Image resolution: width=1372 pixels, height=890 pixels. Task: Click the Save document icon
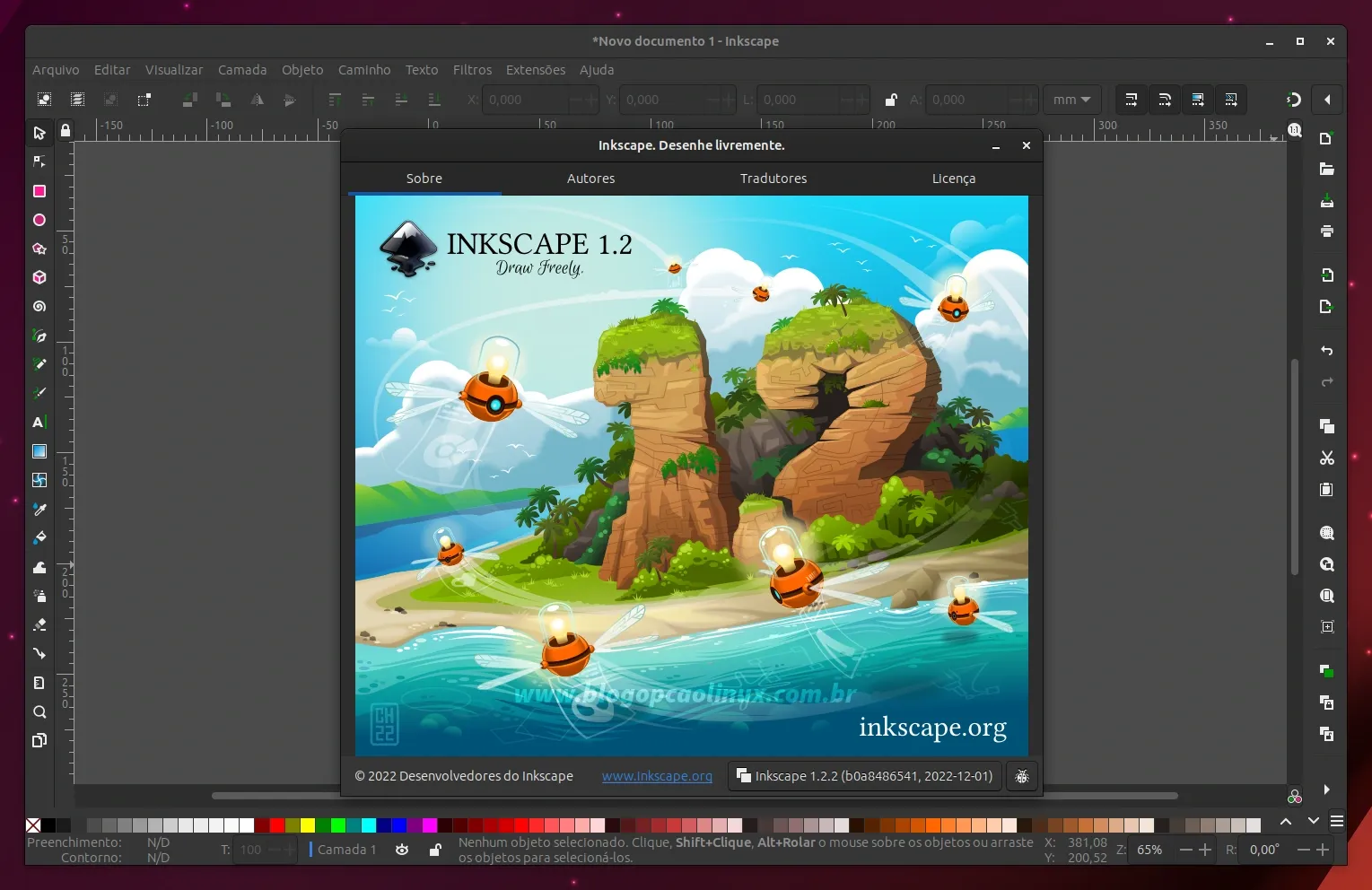coord(1327,200)
